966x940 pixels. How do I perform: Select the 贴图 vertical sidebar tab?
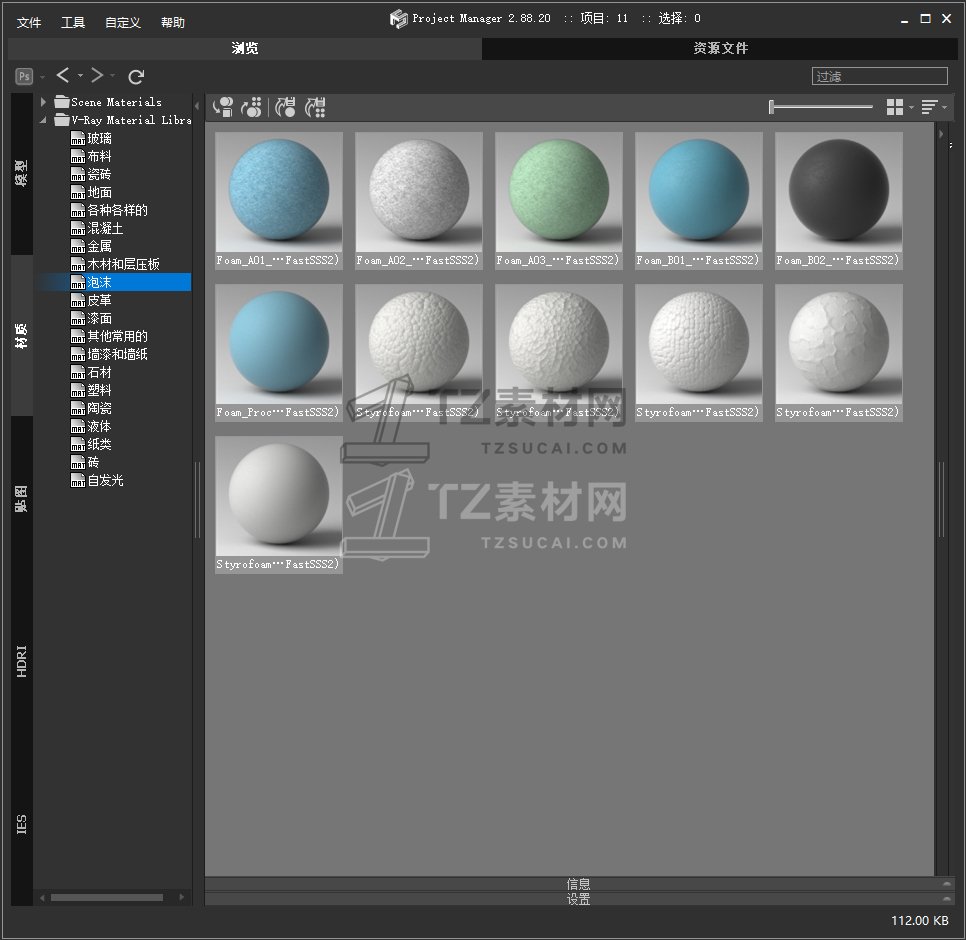click(x=22, y=499)
